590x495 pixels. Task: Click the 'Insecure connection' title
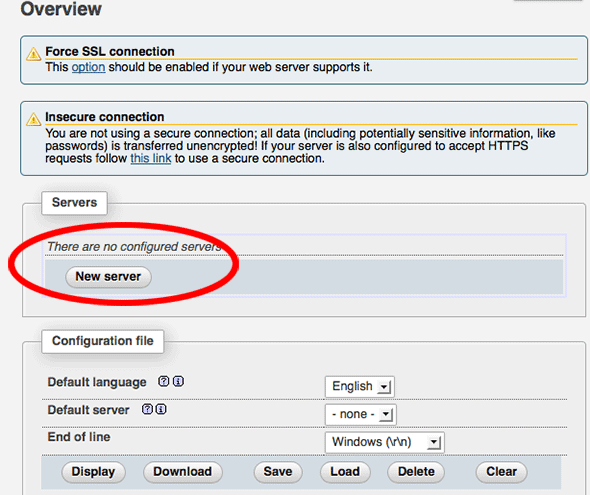click(x=105, y=117)
